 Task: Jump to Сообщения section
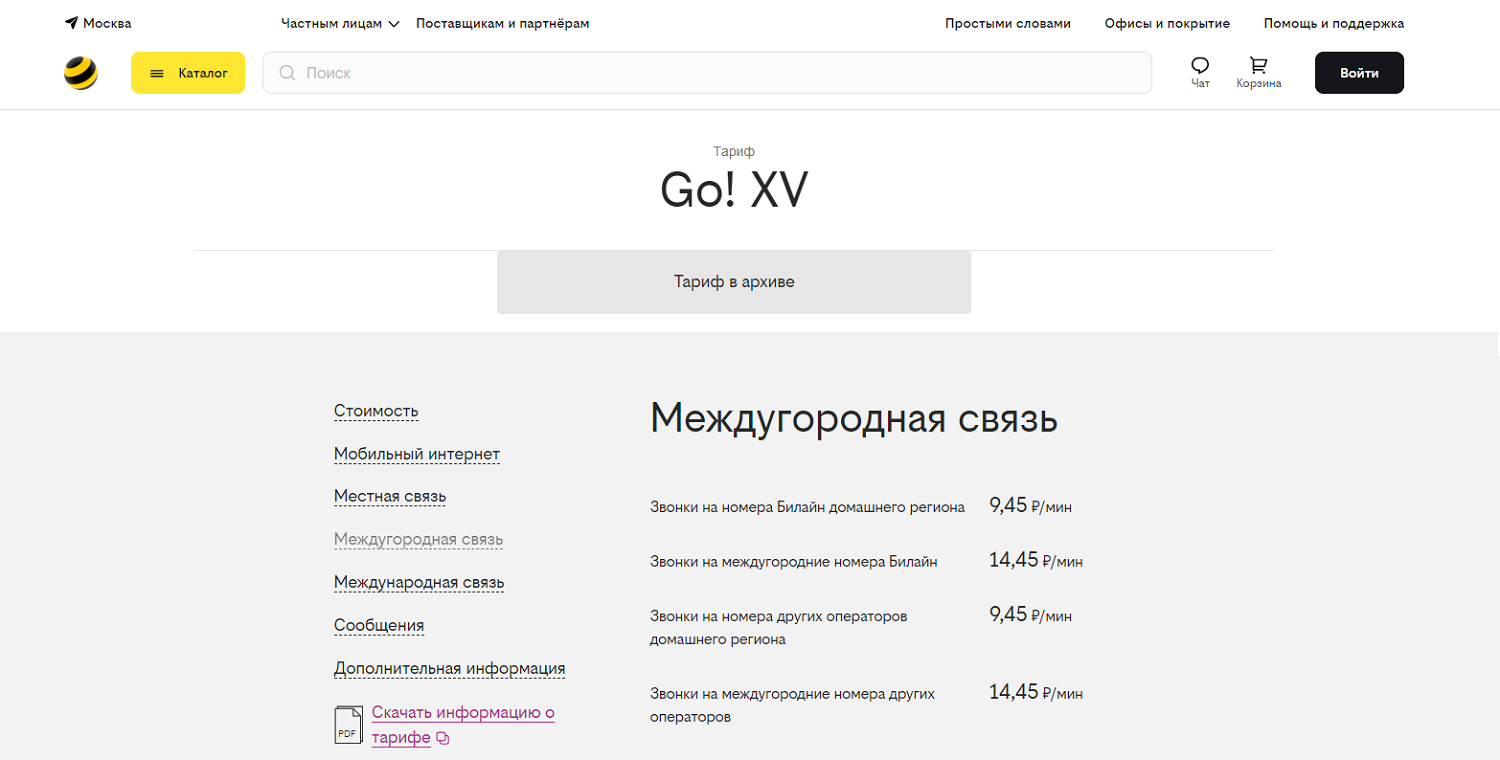(379, 625)
